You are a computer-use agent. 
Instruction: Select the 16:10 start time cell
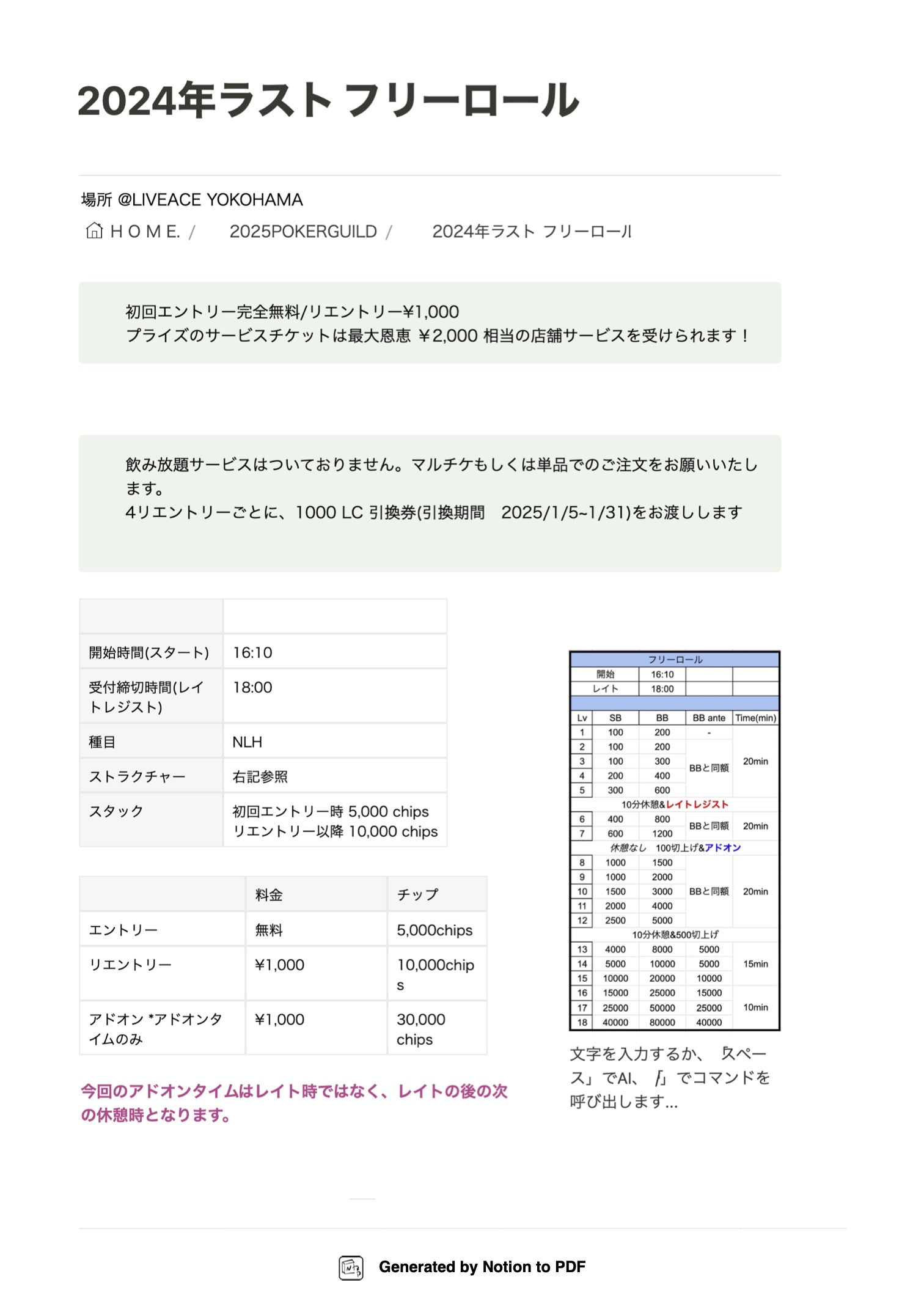tap(253, 652)
